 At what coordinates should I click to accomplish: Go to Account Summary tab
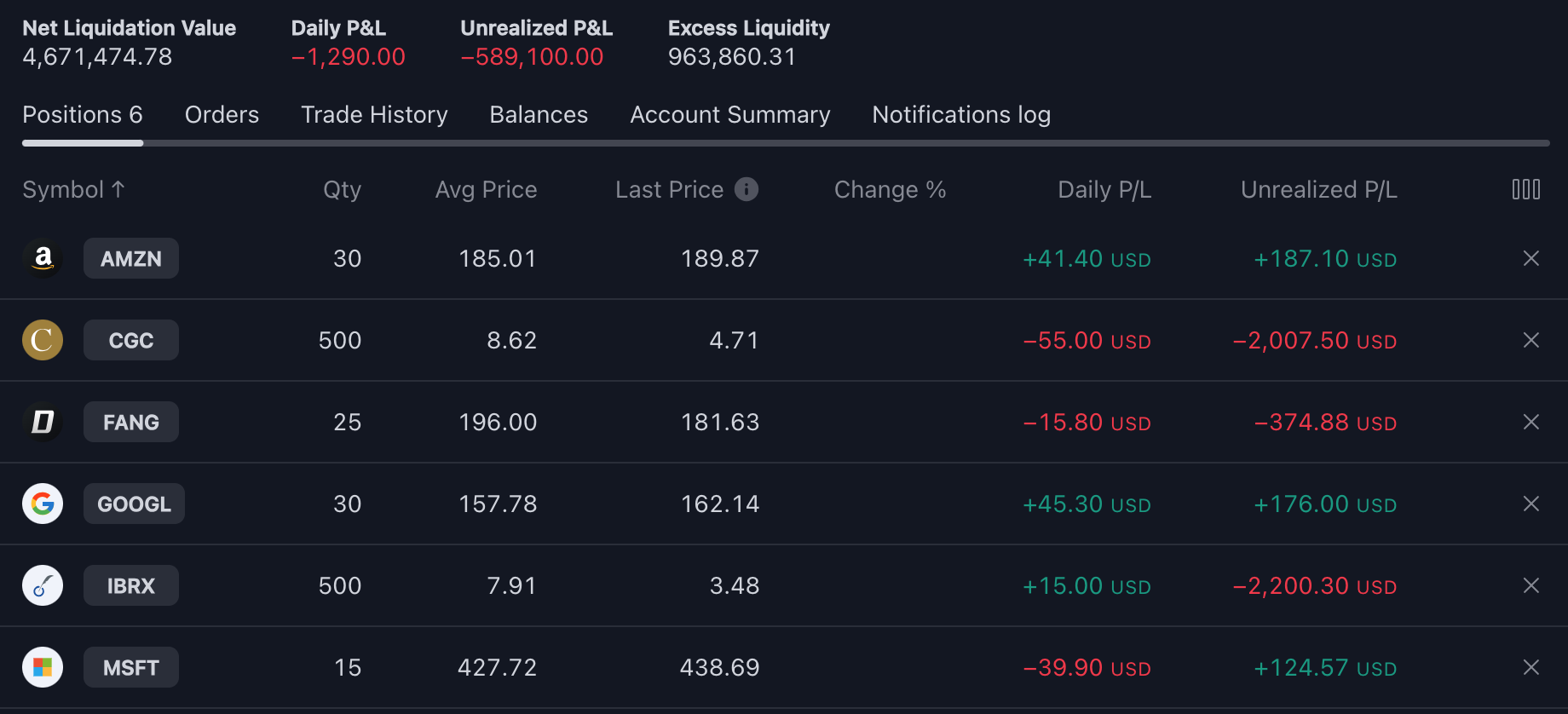(729, 115)
